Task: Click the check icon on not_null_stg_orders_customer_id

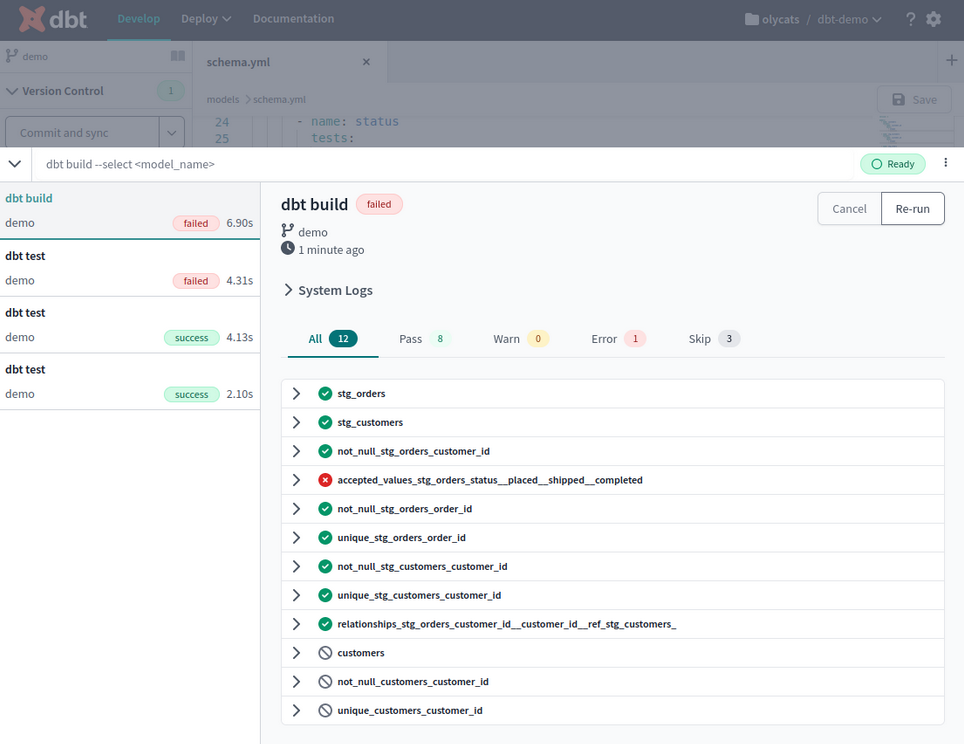Action: coord(325,451)
